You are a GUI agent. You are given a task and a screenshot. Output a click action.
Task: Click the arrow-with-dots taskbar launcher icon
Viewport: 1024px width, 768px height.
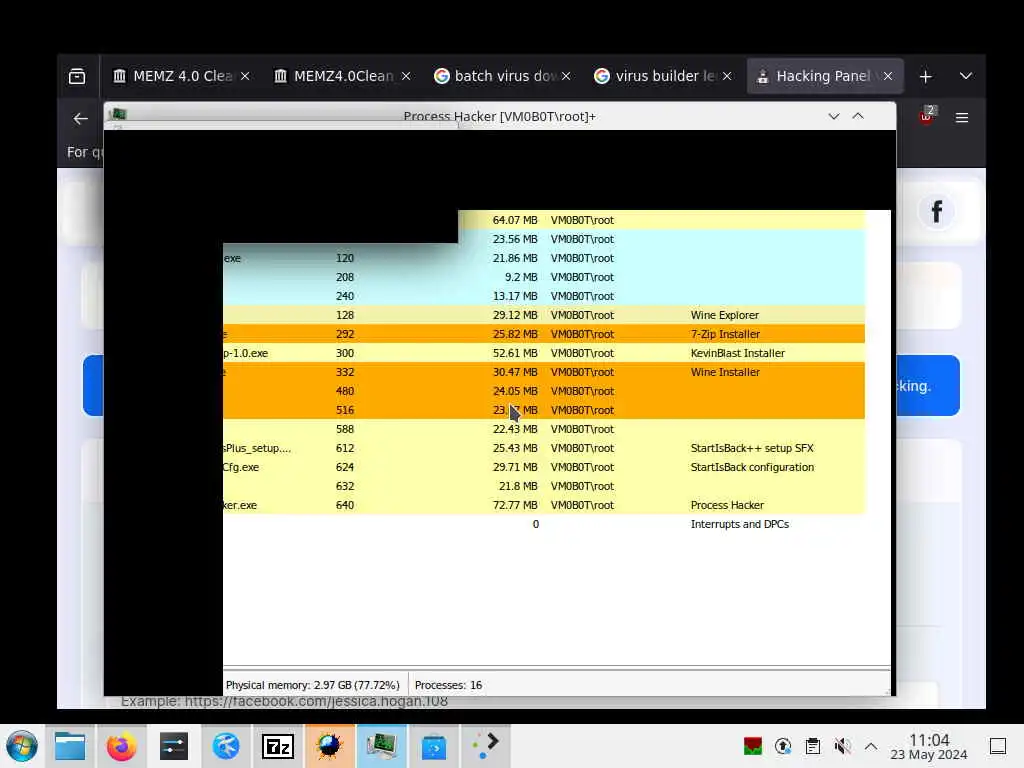pyautogui.click(x=486, y=746)
